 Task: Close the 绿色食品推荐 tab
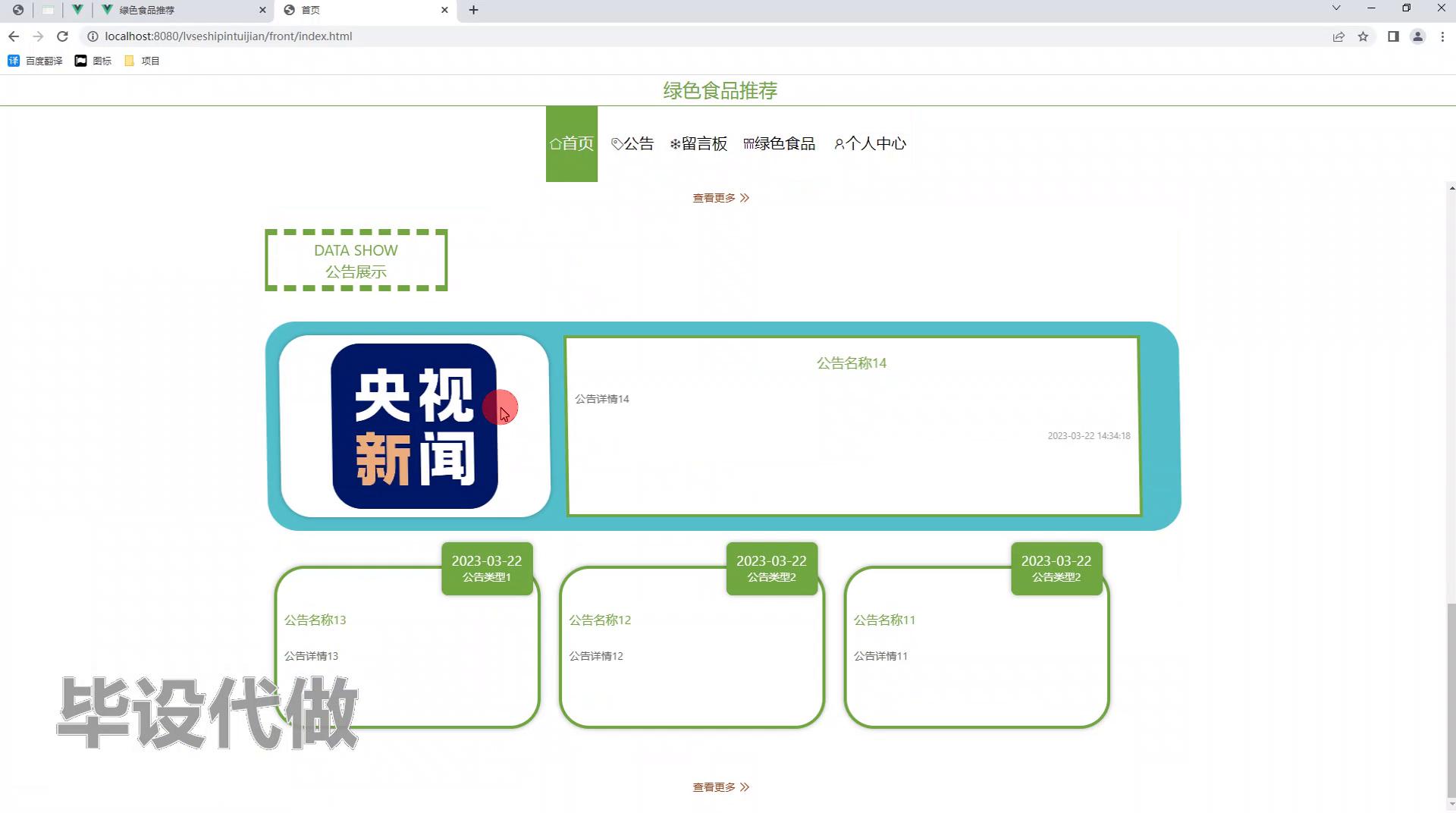tap(262, 10)
